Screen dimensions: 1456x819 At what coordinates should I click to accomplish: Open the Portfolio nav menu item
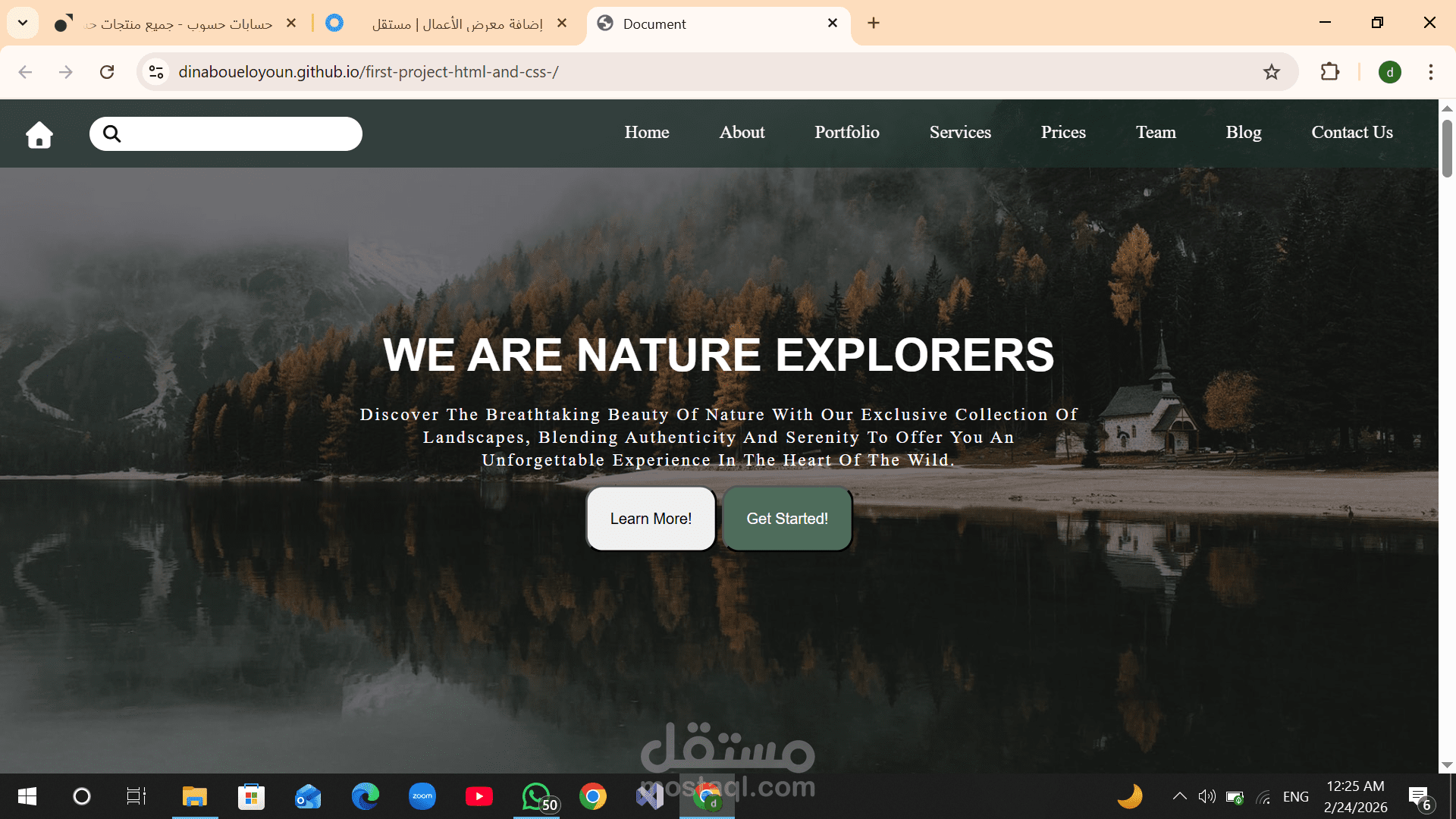(x=846, y=133)
